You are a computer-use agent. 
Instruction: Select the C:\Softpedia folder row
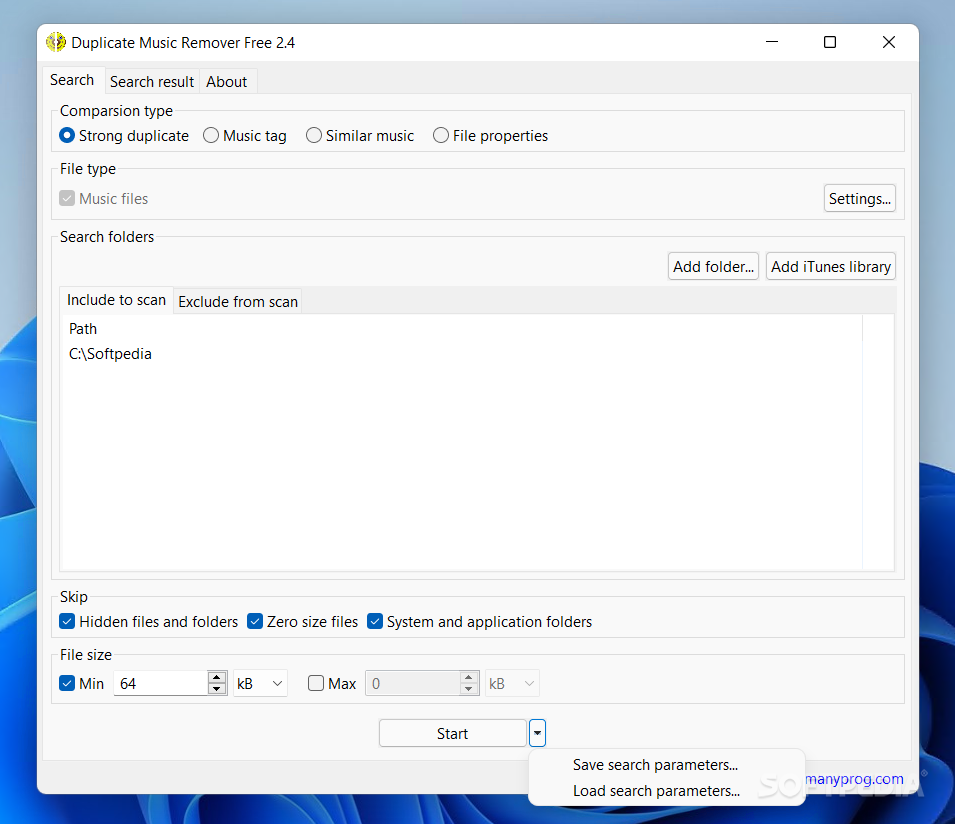coord(461,354)
